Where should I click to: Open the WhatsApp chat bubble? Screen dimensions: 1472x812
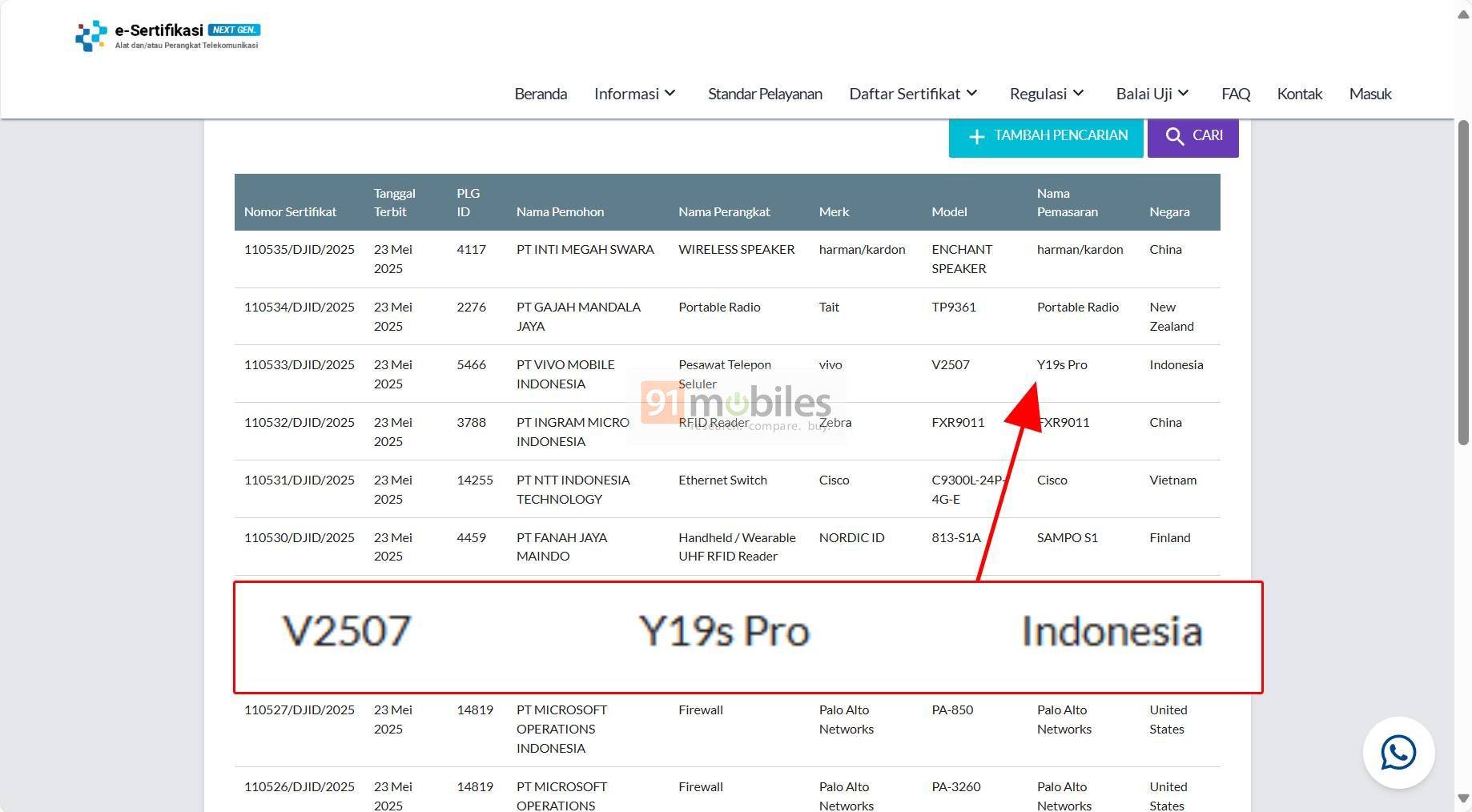(x=1398, y=753)
